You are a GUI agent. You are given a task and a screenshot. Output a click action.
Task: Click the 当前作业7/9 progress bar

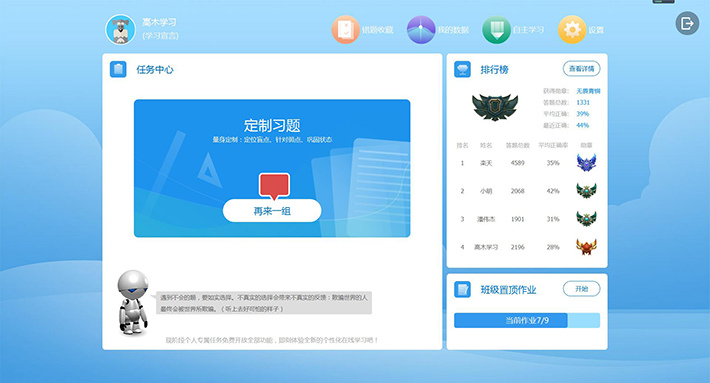click(x=527, y=321)
